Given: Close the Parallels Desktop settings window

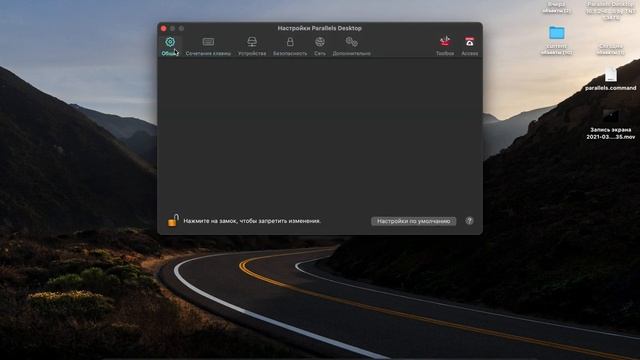Looking at the screenshot, I should [x=164, y=28].
